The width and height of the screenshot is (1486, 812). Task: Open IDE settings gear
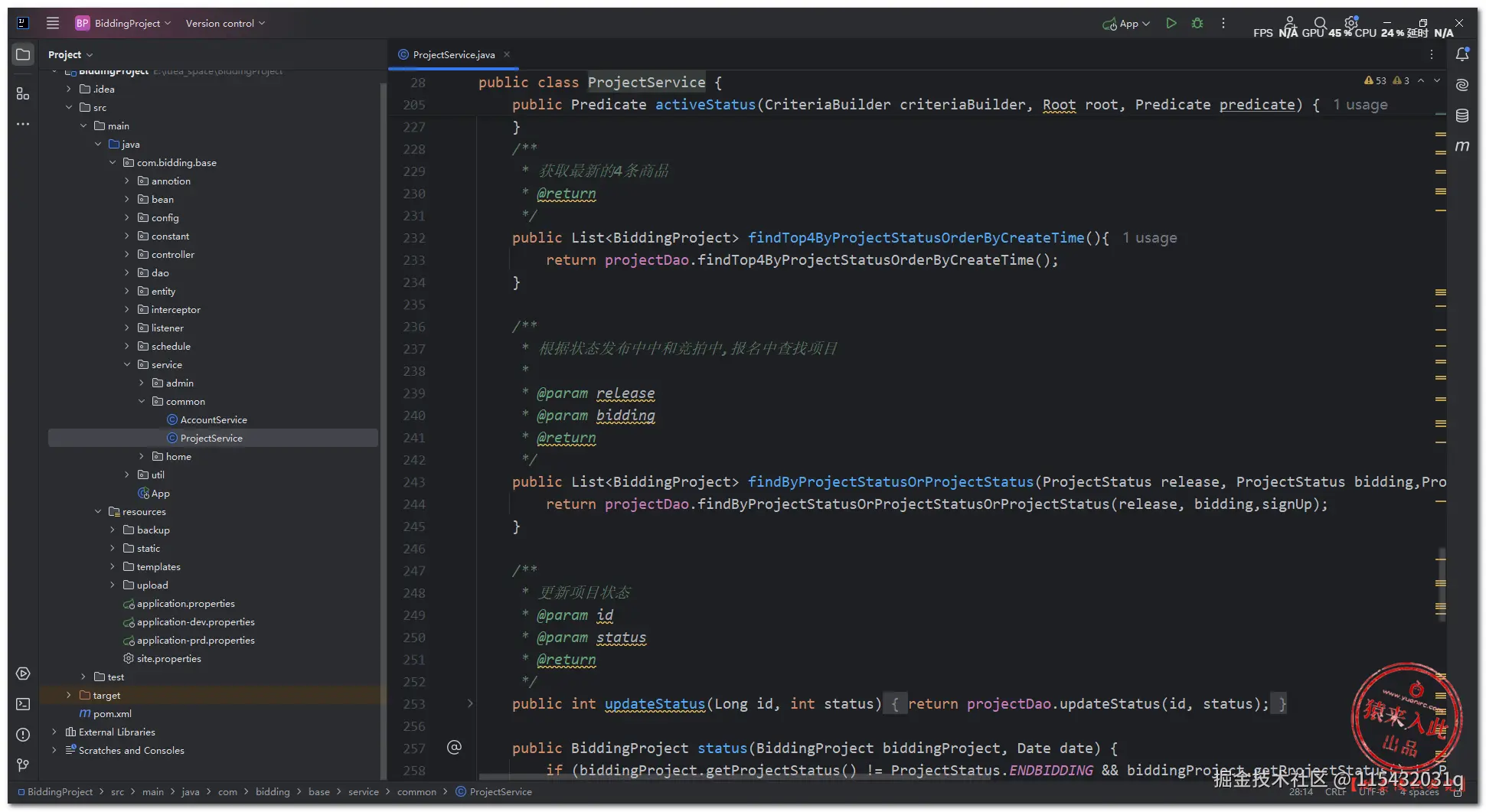1350,23
